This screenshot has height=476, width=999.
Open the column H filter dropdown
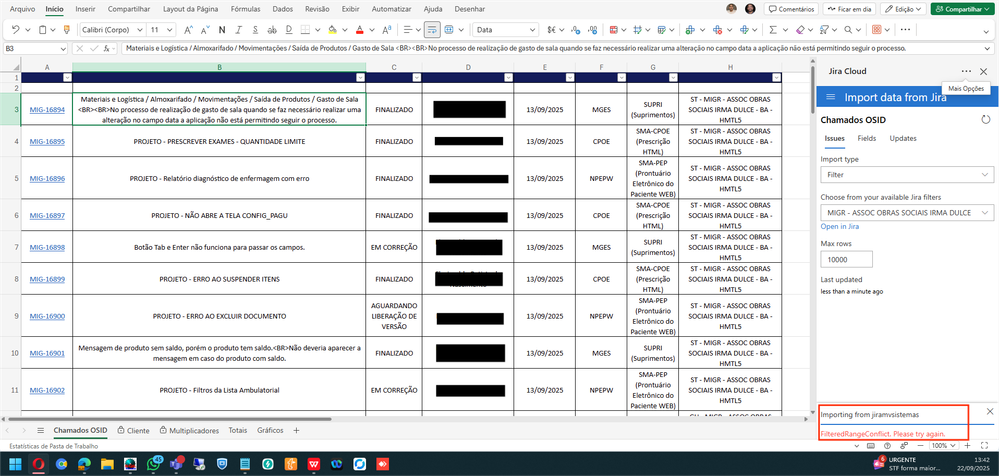pos(776,77)
